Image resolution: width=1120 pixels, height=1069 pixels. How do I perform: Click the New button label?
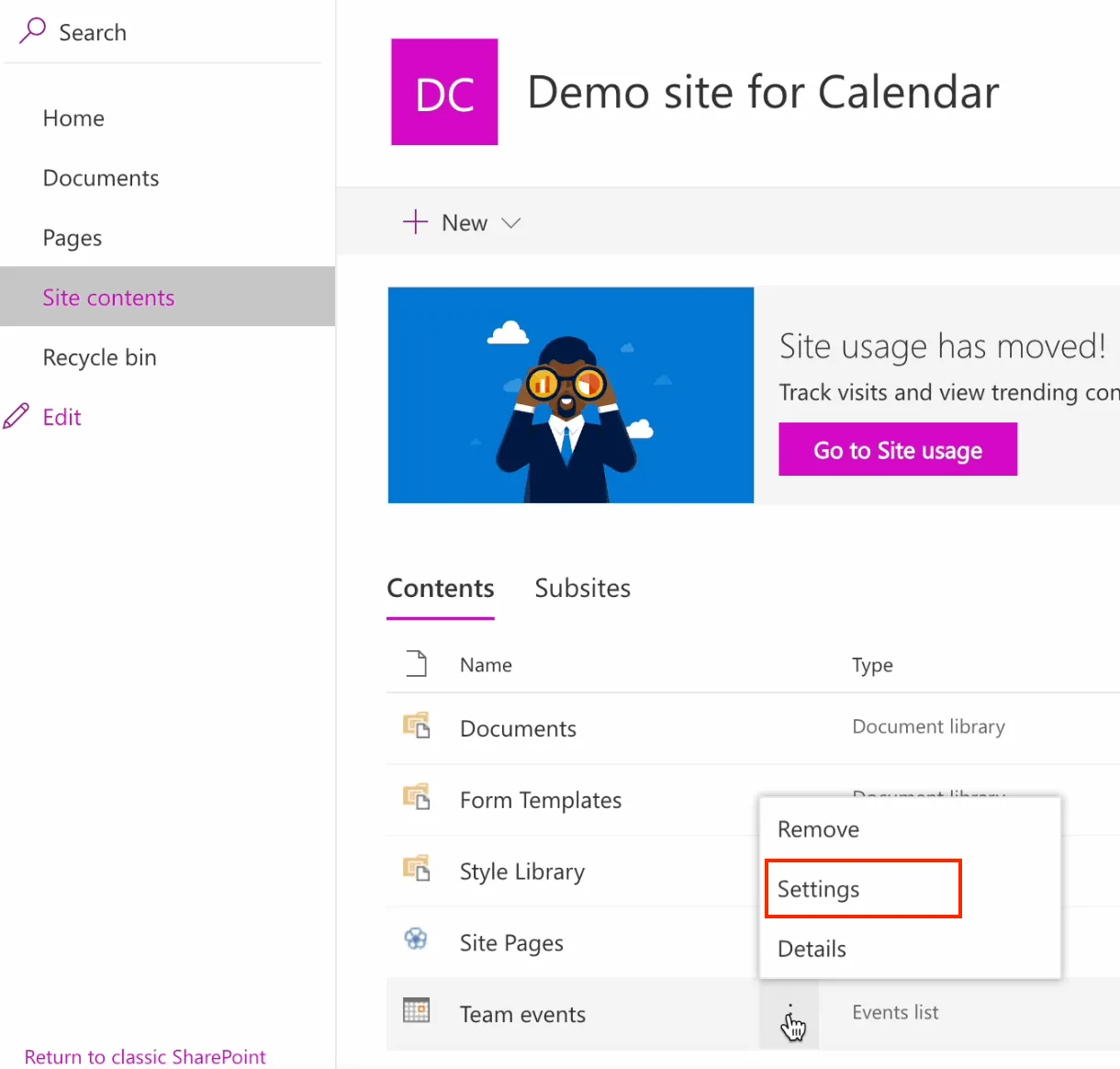click(x=465, y=223)
